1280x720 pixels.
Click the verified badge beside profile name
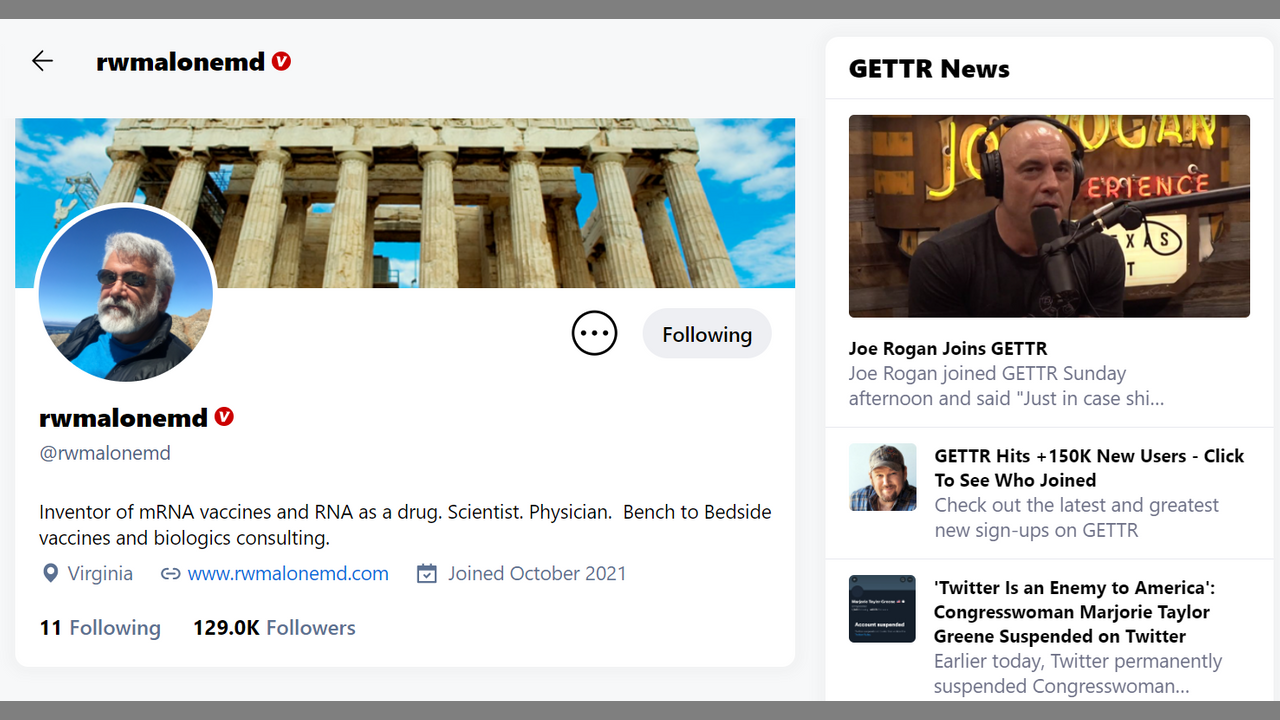pos(224,417)
